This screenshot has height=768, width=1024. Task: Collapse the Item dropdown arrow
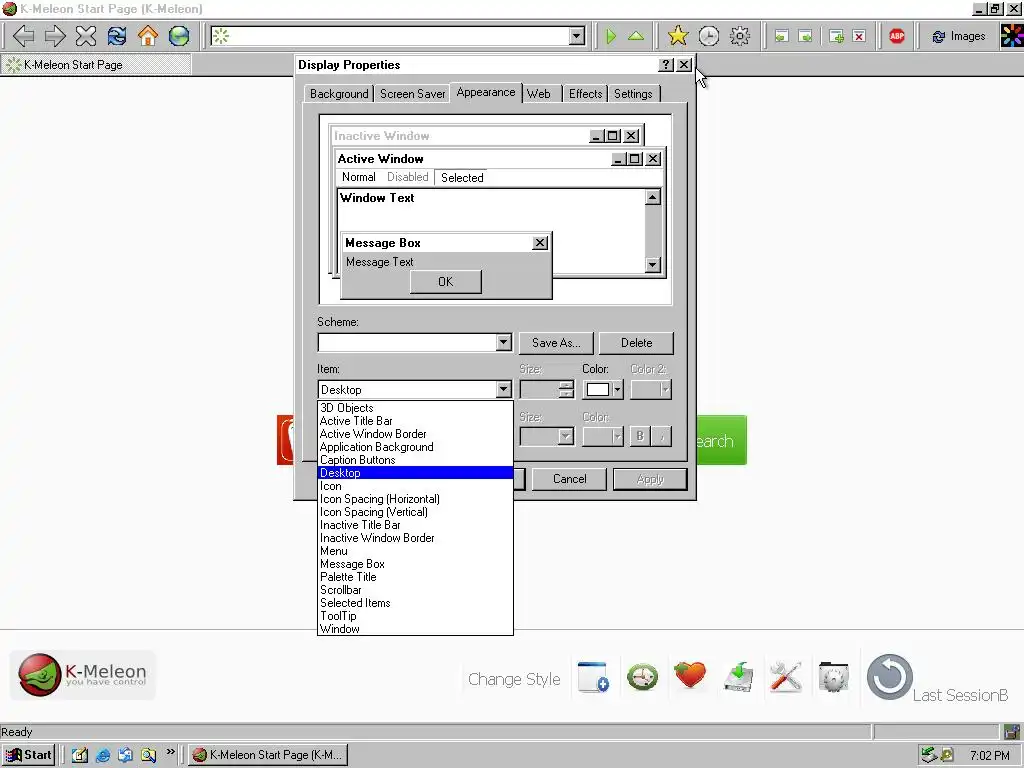[503, 390]
